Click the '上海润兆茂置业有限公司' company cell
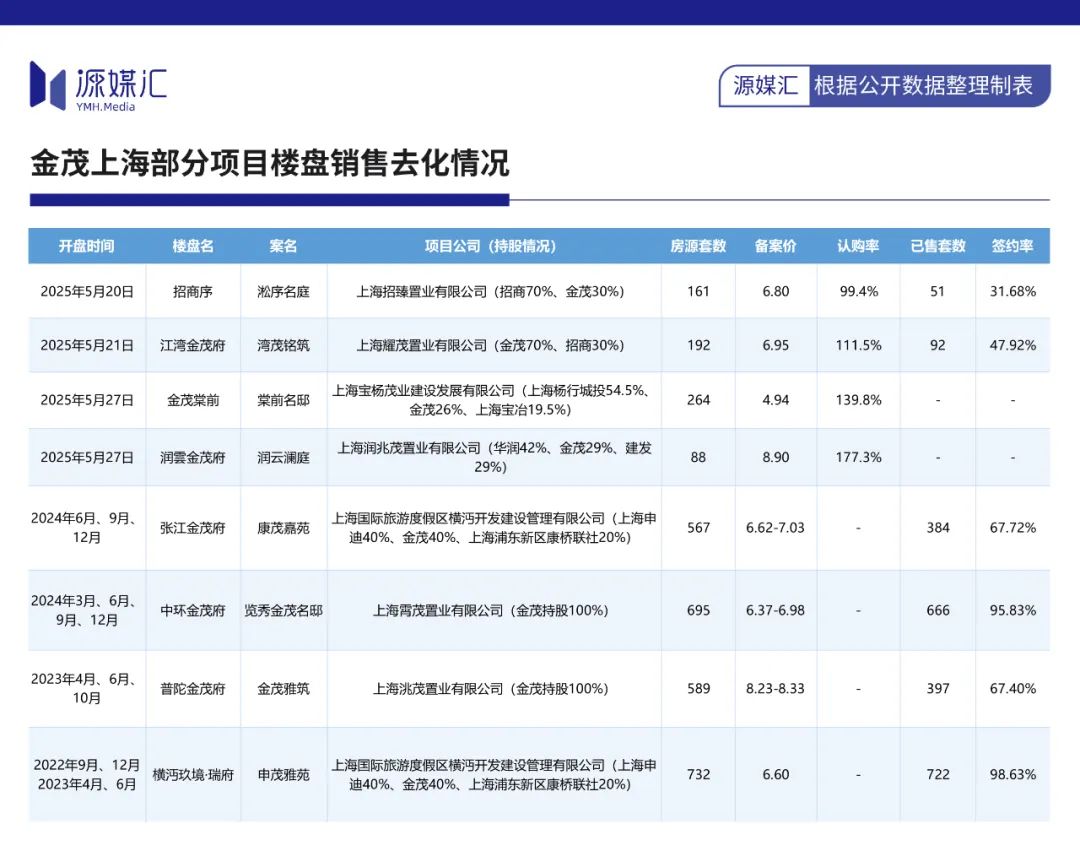Screen dimensions: 1080x851 point(493,457)
